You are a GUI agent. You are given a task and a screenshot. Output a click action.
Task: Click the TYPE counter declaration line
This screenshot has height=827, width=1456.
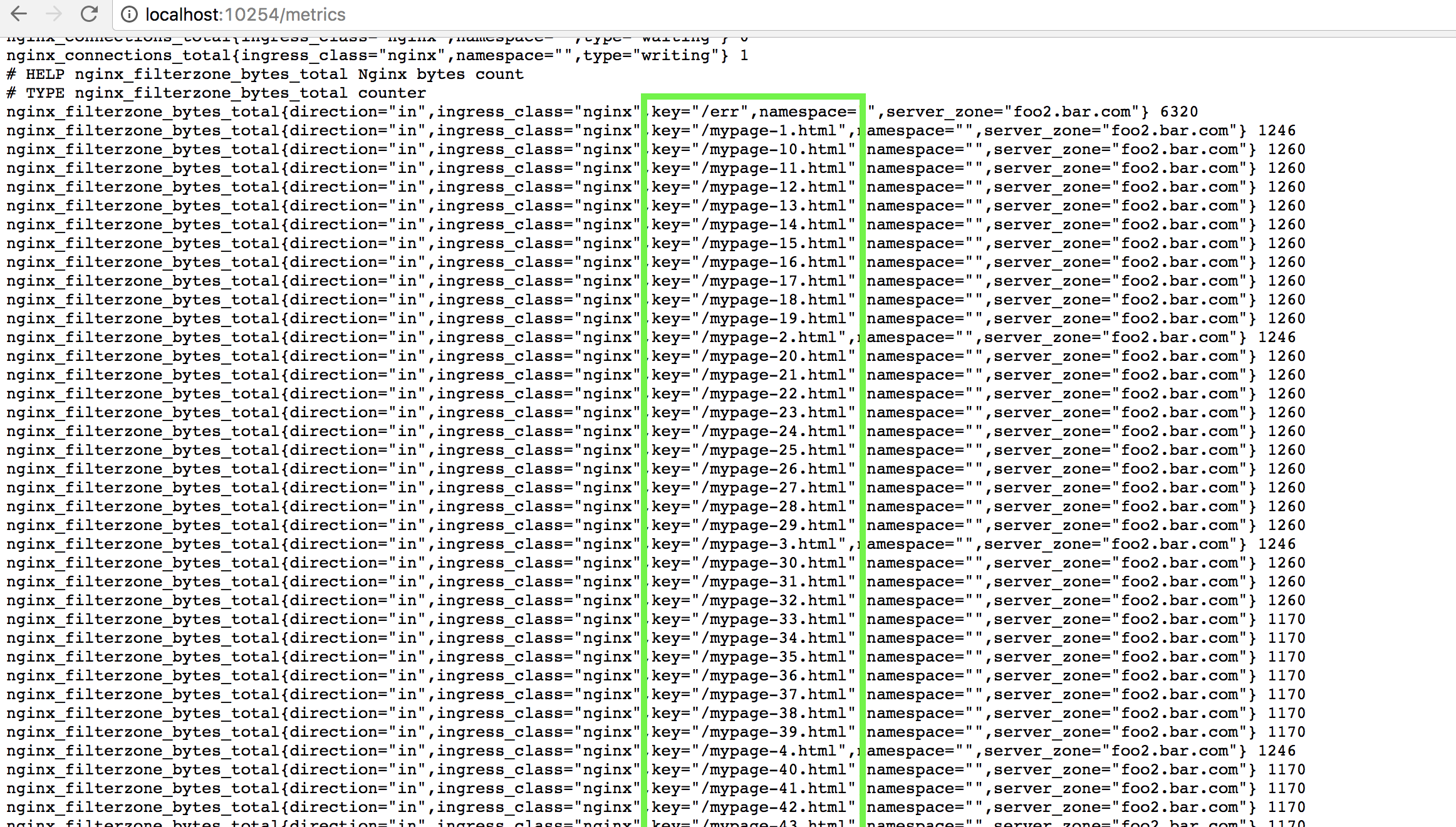(216, 93)
